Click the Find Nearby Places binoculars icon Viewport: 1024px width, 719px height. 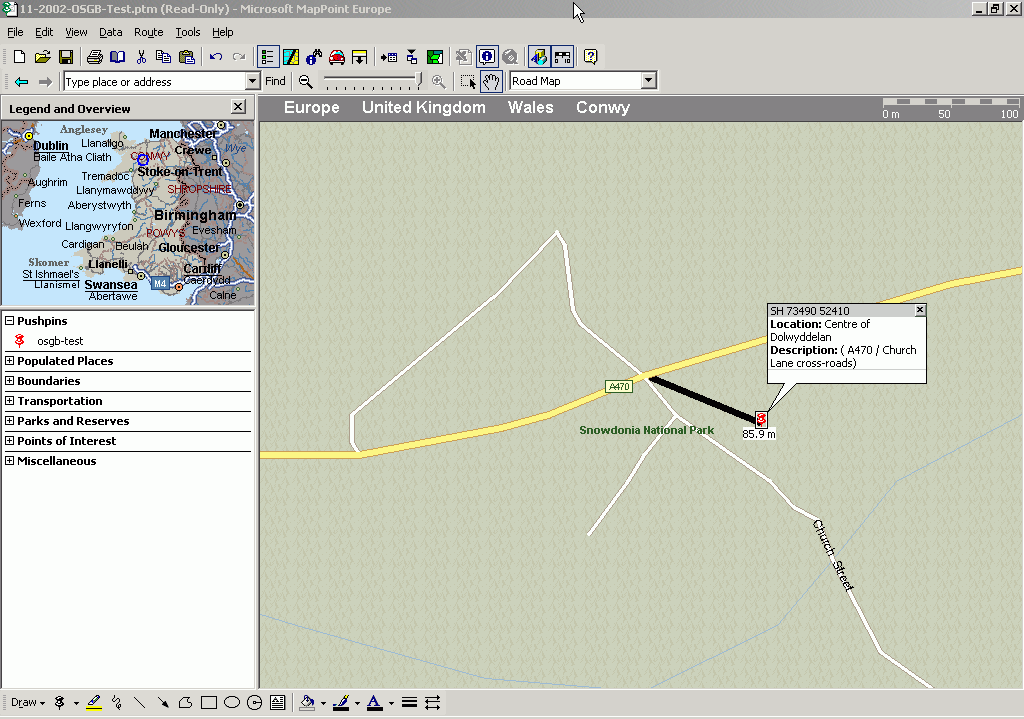click(x=314, y=57)
